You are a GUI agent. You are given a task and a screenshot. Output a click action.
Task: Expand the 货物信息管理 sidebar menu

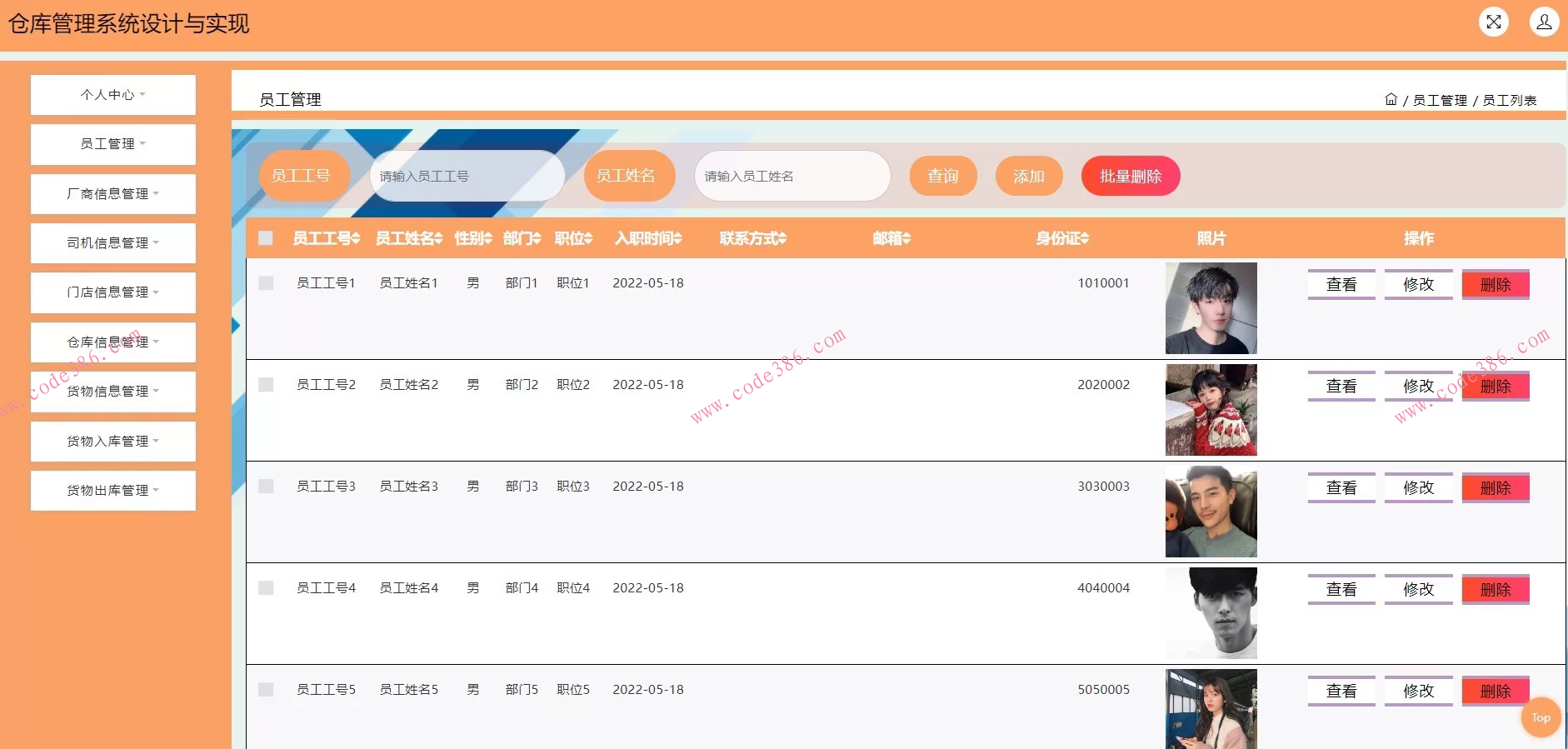(113, 392)
